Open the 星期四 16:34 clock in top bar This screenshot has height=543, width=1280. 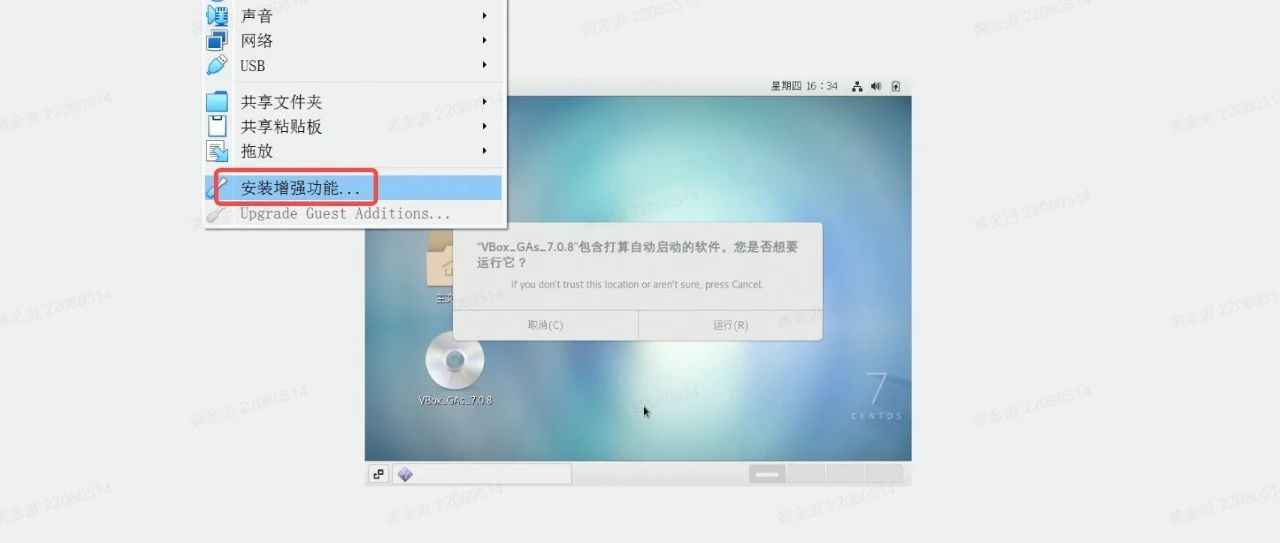(x=804, y=86)
